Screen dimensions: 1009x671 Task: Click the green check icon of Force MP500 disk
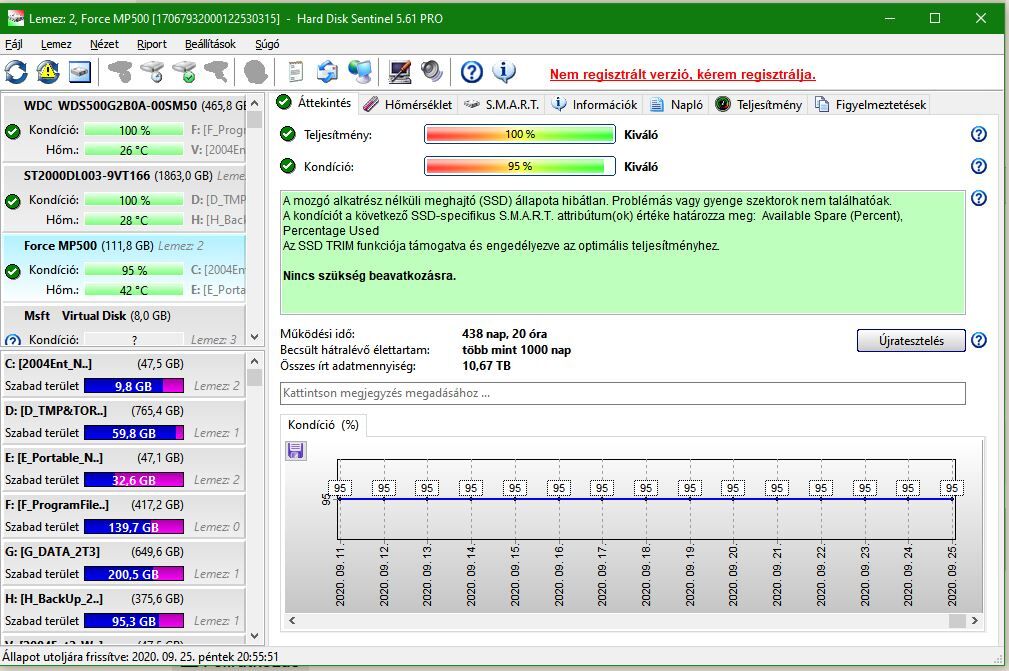coord(13,271)
